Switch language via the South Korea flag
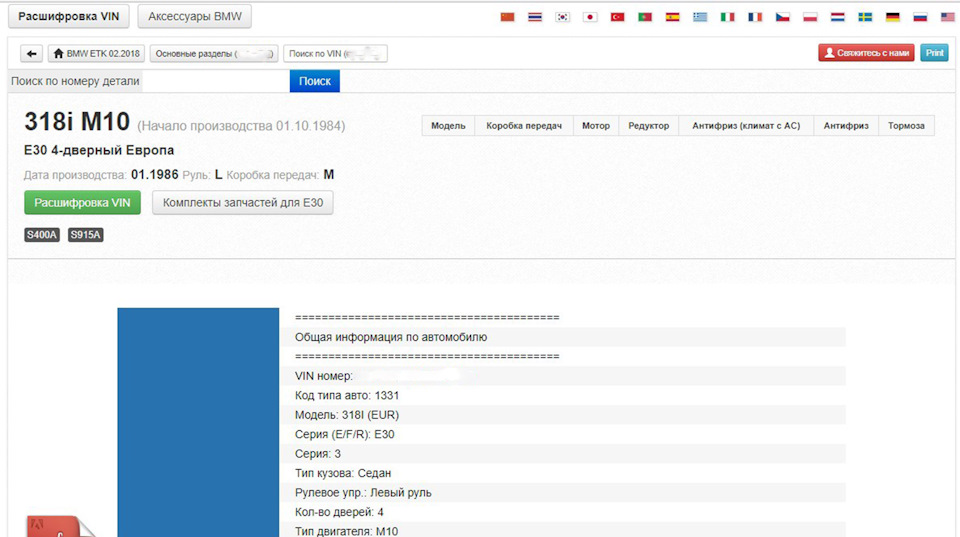The width and height of the screenshot is (960, 537). (x=563, y=17)
